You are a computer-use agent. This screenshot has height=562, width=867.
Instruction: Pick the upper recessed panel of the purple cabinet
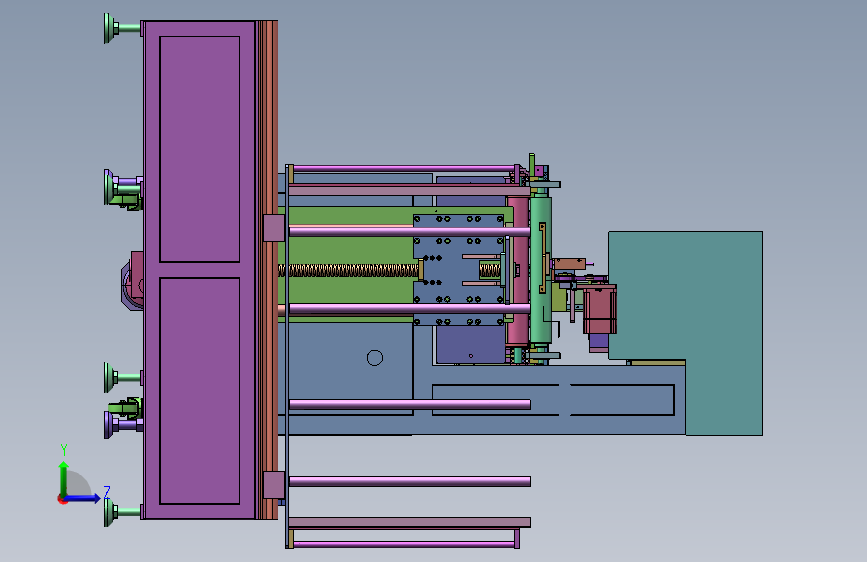pyautogui.click(x=200, y=149)
